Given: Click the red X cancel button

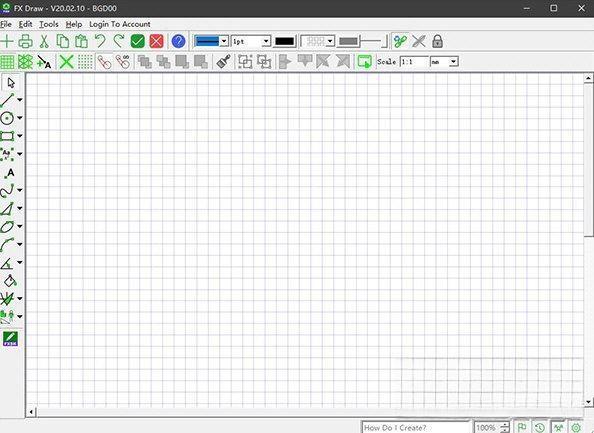Looking at the screenshot, I should (156, 41).
